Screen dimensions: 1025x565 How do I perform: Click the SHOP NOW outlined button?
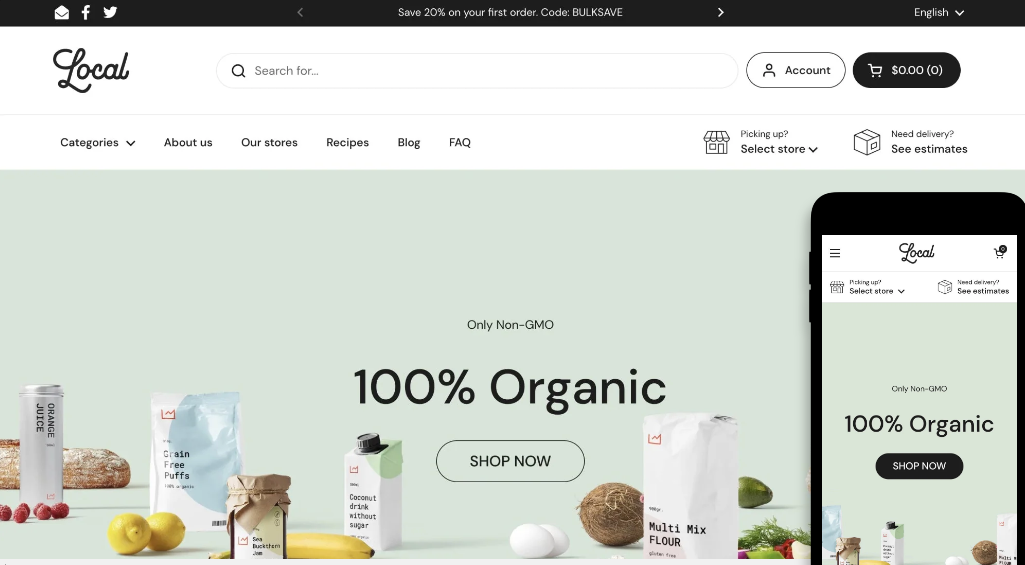510,461
